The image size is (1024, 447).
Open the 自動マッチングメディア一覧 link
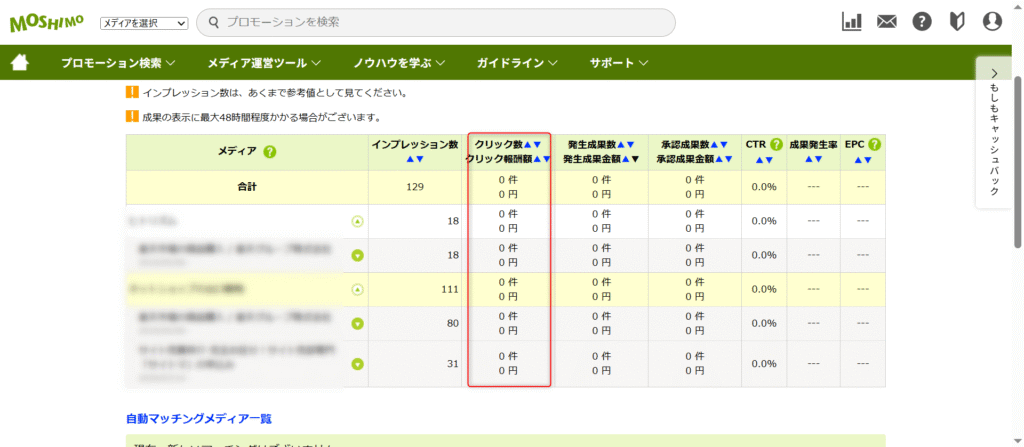[x=199, y=418]
